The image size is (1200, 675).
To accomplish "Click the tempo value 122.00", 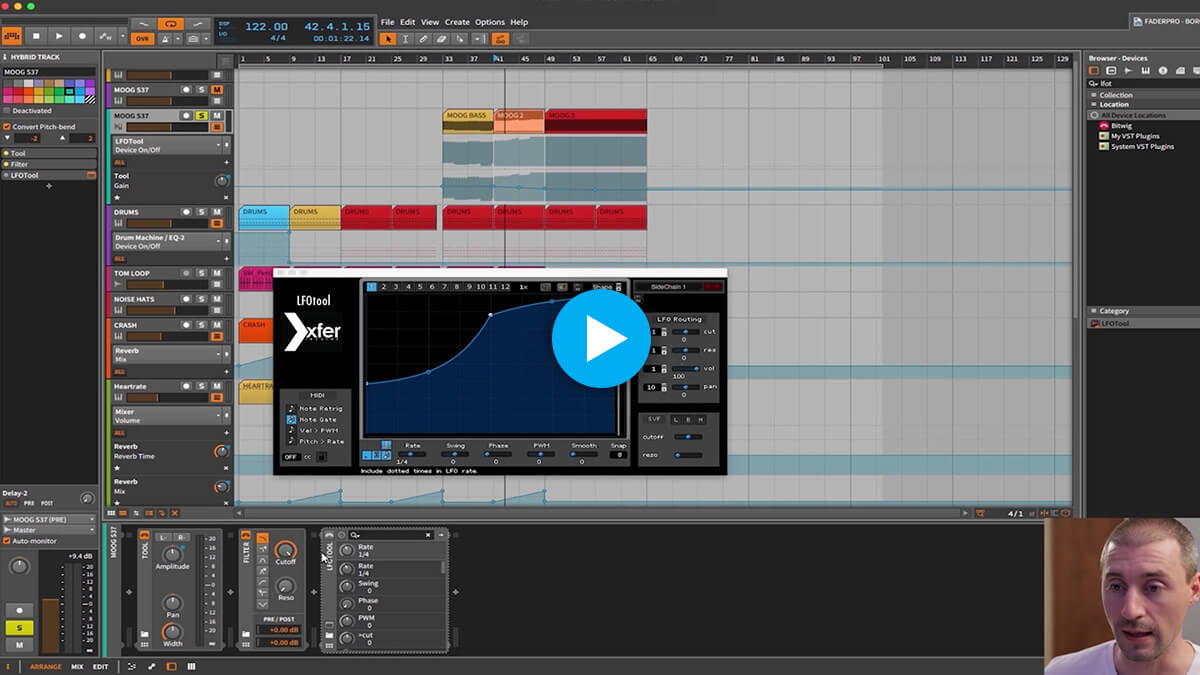I will [267, 26].
